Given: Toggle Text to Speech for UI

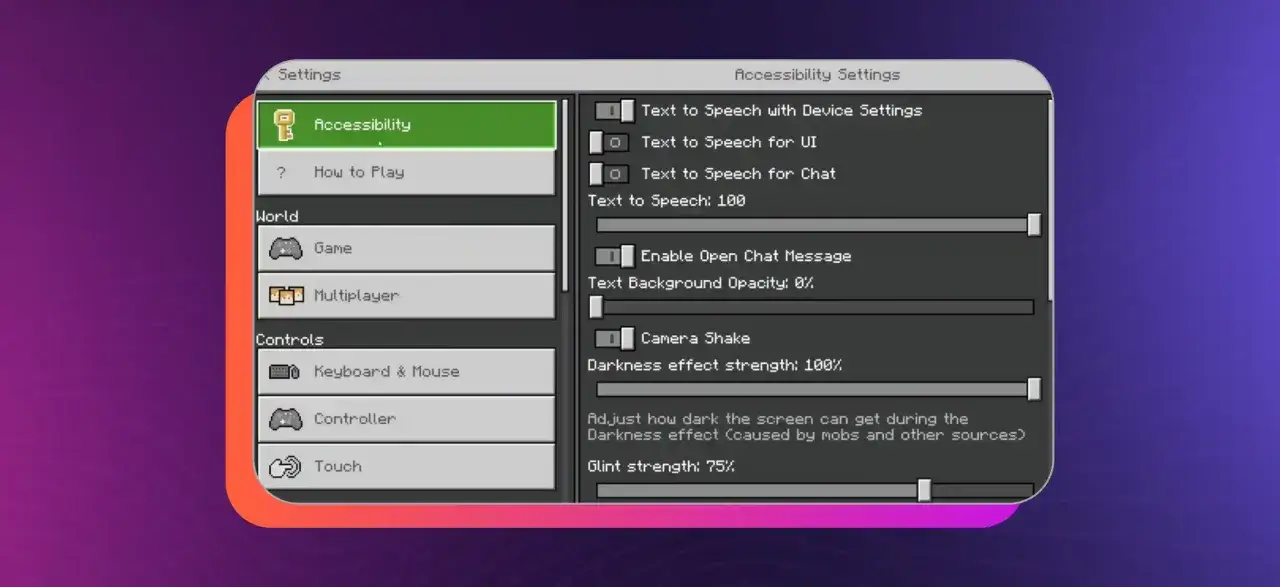Looking at the screenshot, I should (609, 142).
